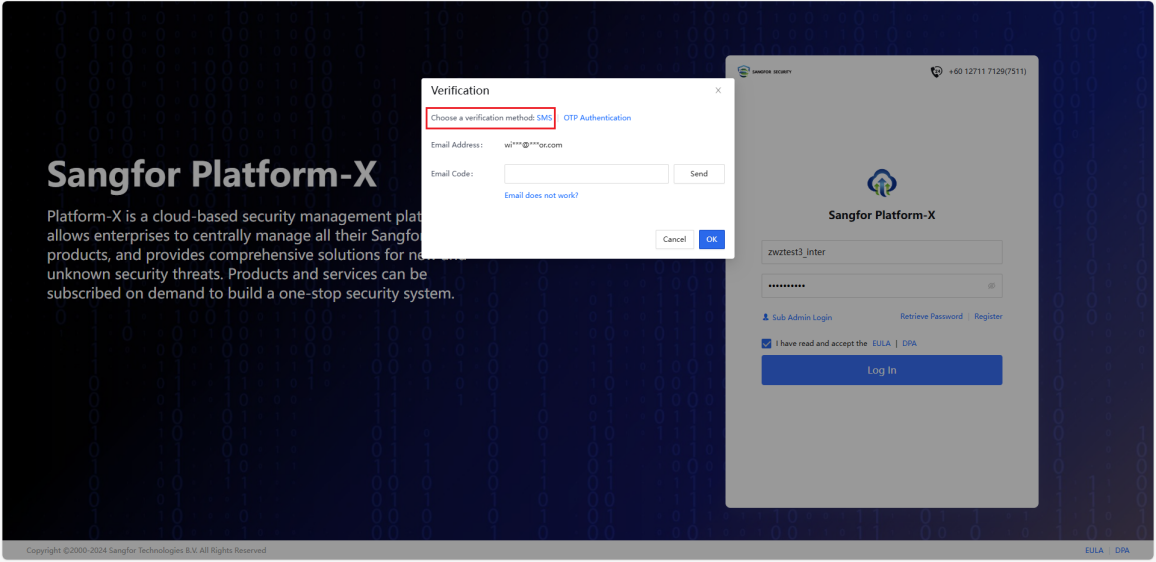This screenshot has height=562, width=1156.
Task: Open the Register link
Action: pyautogui.click(x=988, y=316)
